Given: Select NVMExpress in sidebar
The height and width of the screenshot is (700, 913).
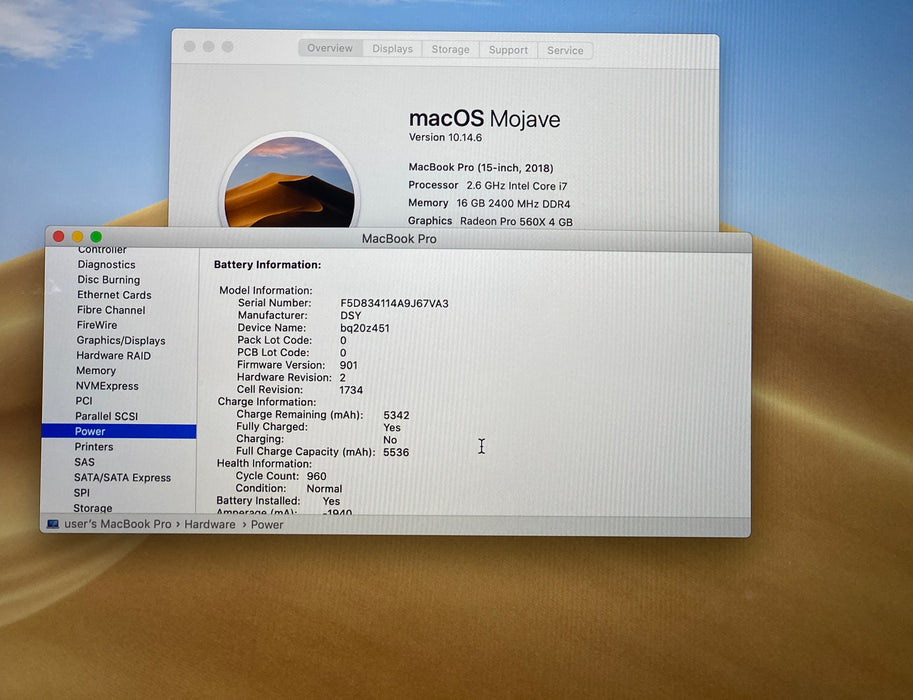Looking at the screenshot, I should click(107, 386).
